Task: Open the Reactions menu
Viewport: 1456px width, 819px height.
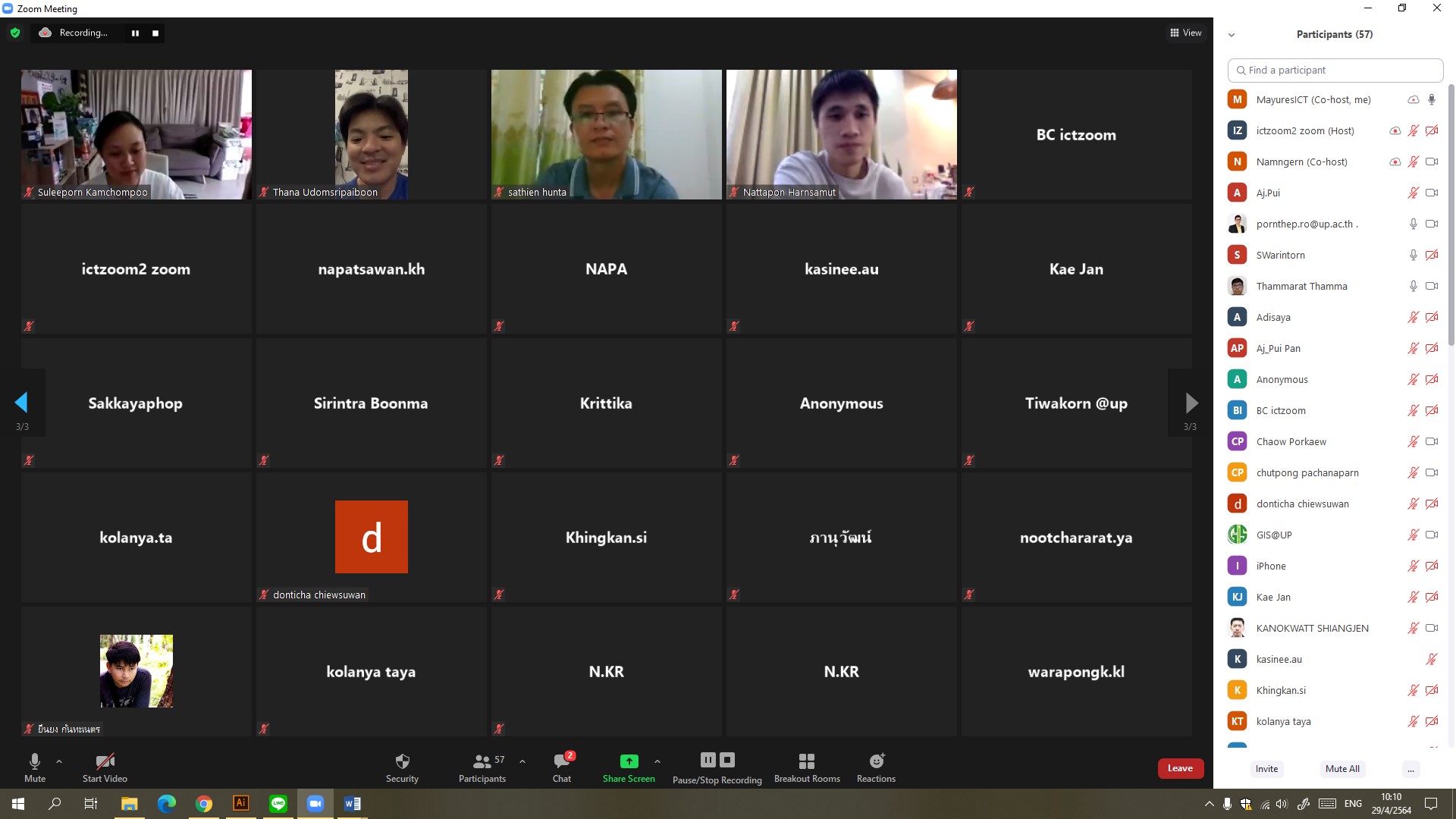Action: click(876, 767)
